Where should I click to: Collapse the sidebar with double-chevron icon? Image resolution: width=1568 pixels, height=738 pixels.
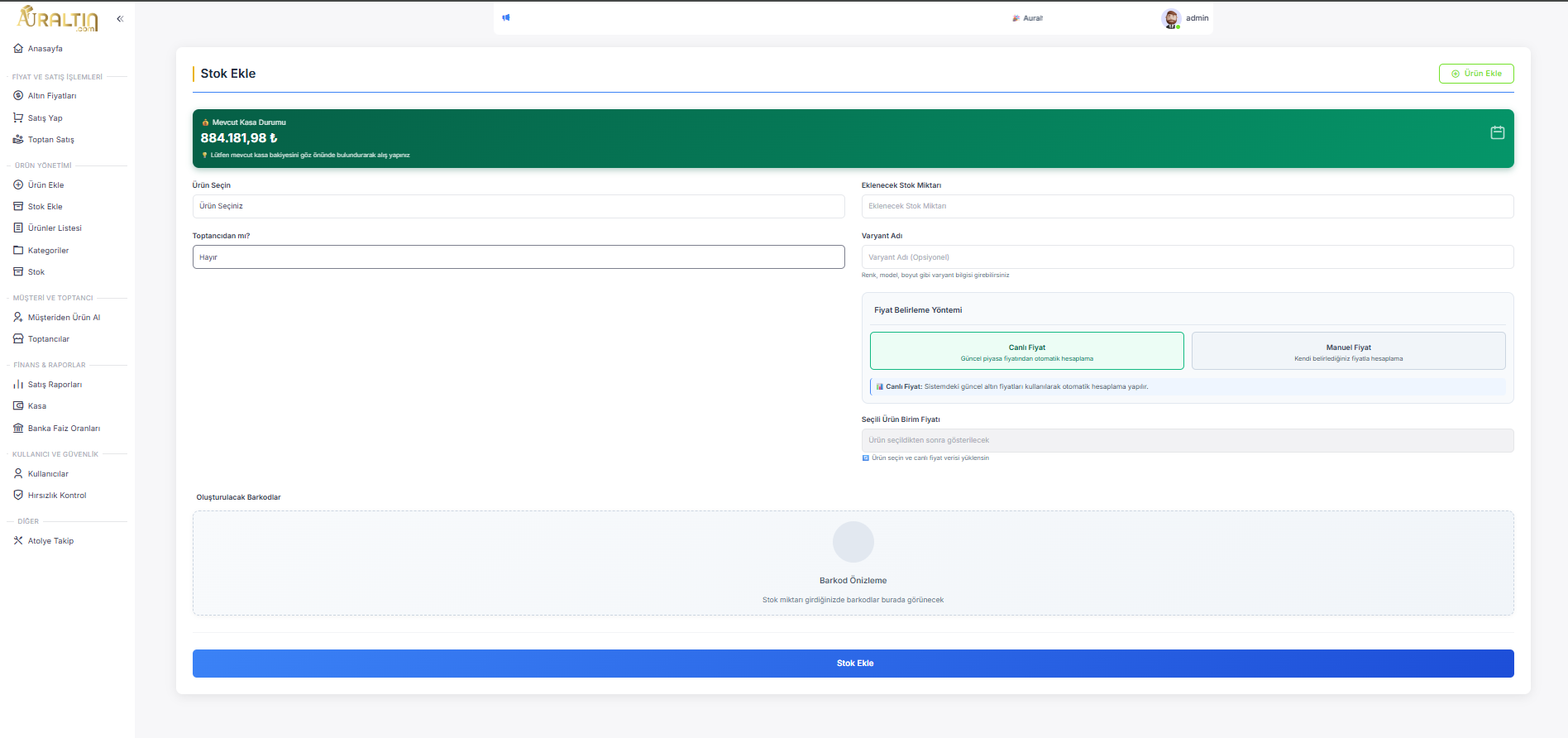point(120,18)
